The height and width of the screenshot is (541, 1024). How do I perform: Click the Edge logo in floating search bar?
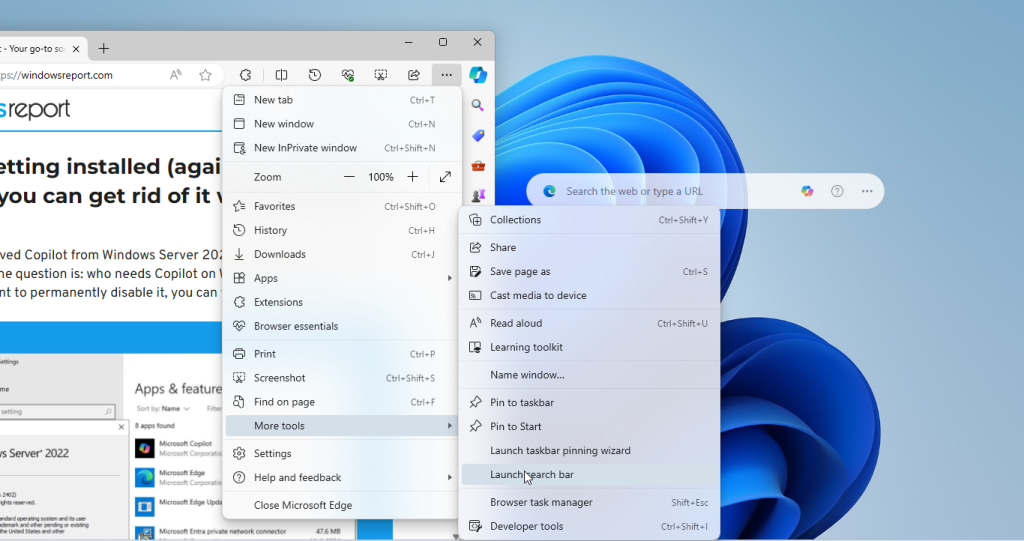point(549,191)
